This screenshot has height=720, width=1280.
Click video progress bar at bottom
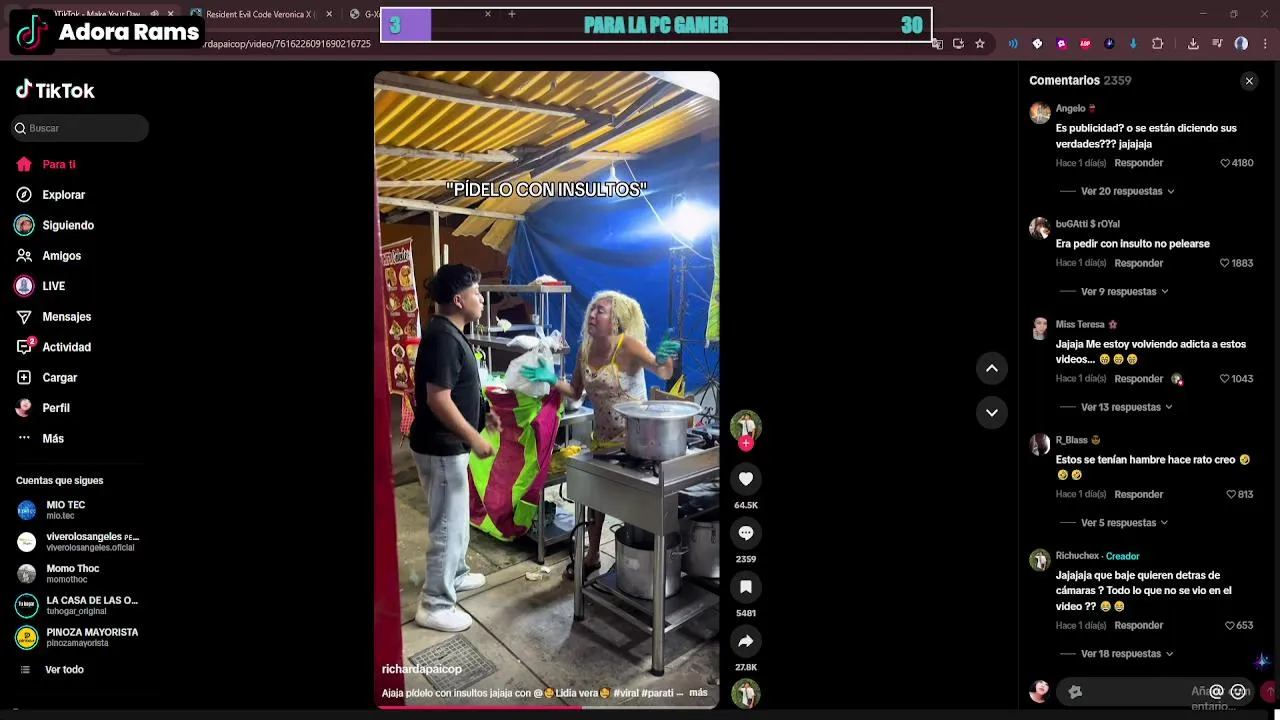[546, 707]
